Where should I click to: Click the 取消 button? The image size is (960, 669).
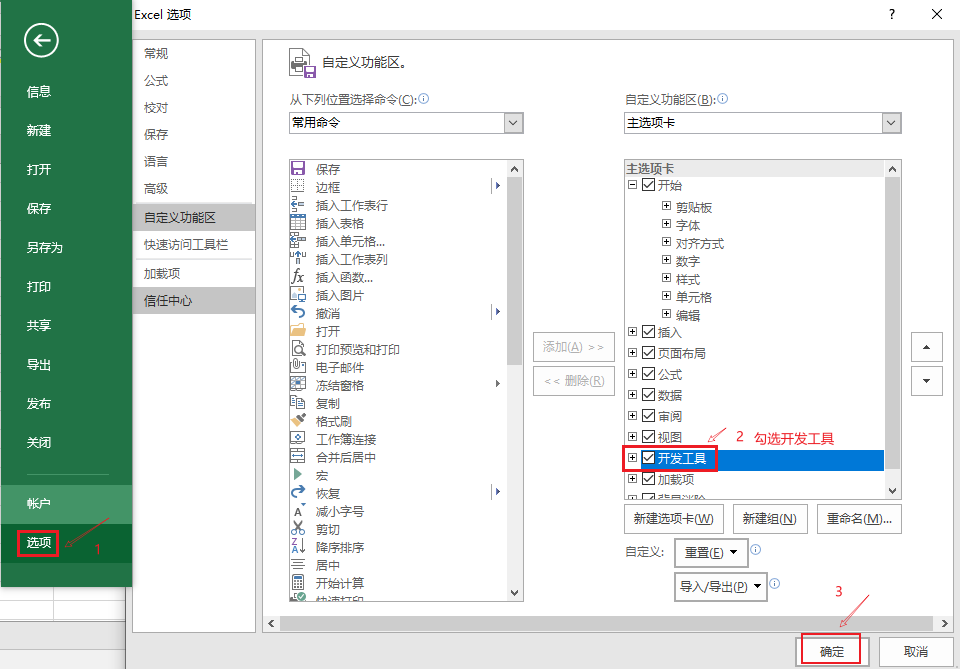pyautogui.click(x=916, y=651)
